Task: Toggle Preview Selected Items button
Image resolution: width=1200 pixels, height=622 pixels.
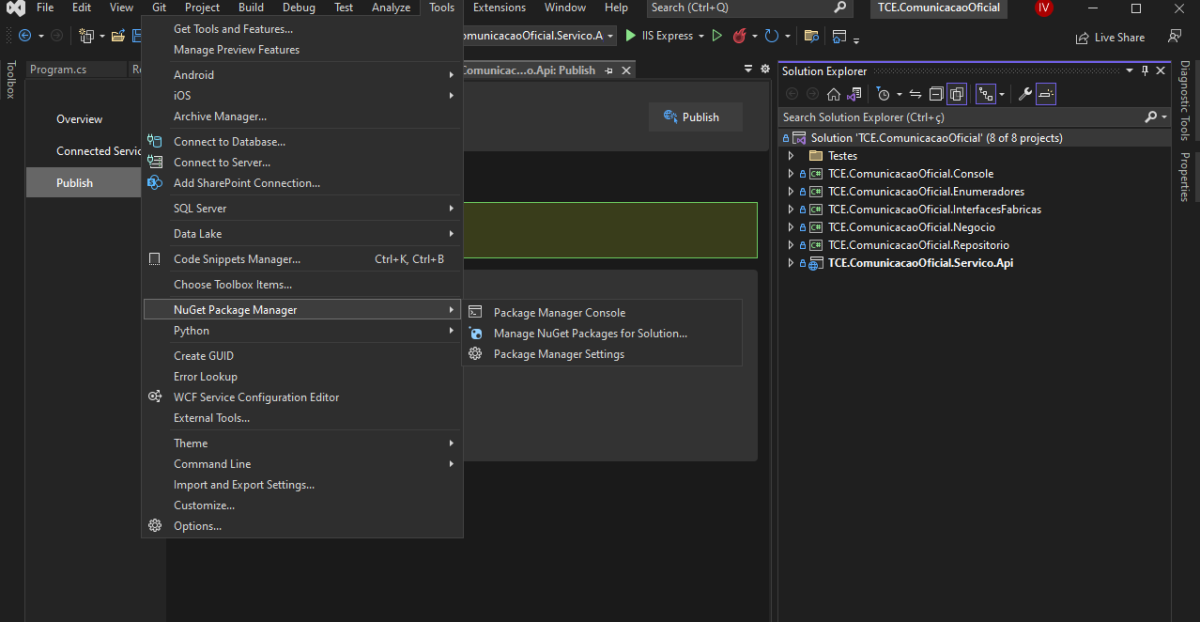Action: 1046,94
